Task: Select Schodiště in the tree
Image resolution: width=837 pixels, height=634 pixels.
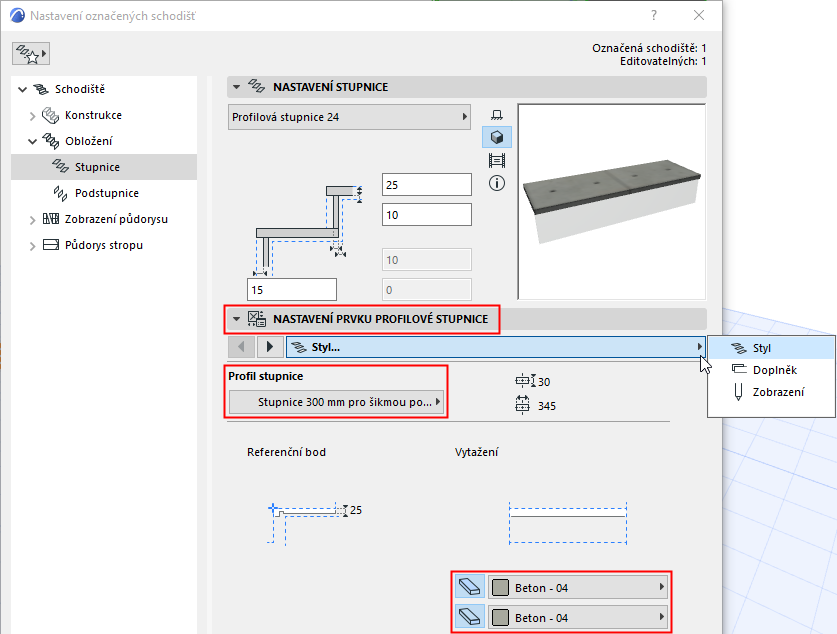Action: click(80, 89)
